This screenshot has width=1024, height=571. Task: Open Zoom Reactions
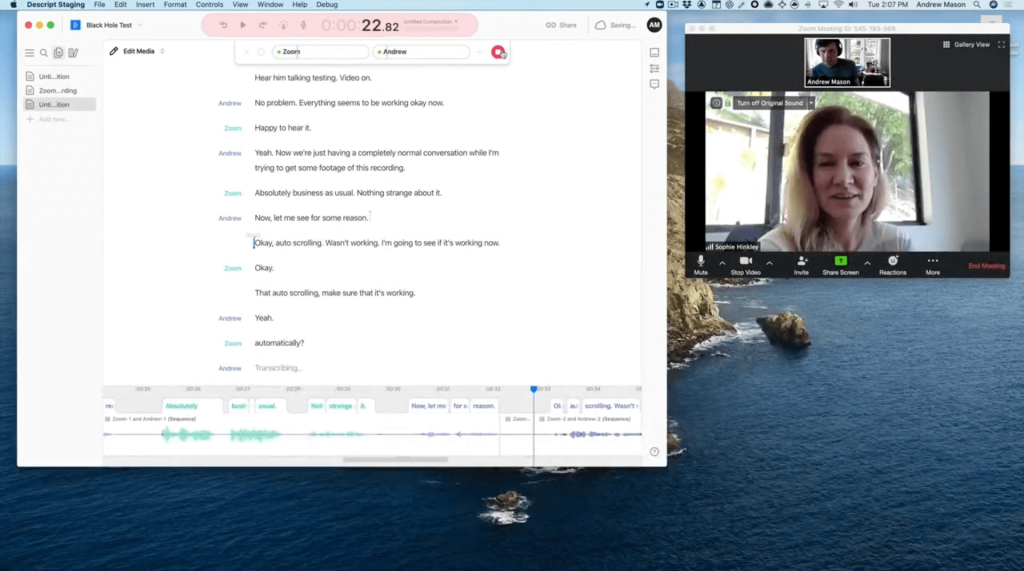point(893,264)
